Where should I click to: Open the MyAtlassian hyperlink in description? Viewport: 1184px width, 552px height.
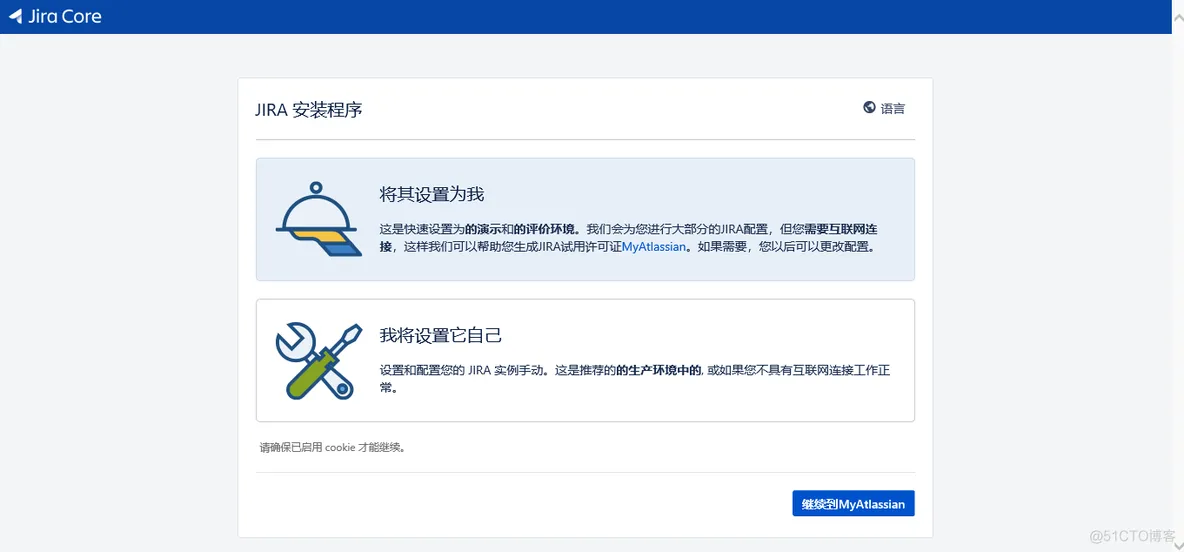654,246
